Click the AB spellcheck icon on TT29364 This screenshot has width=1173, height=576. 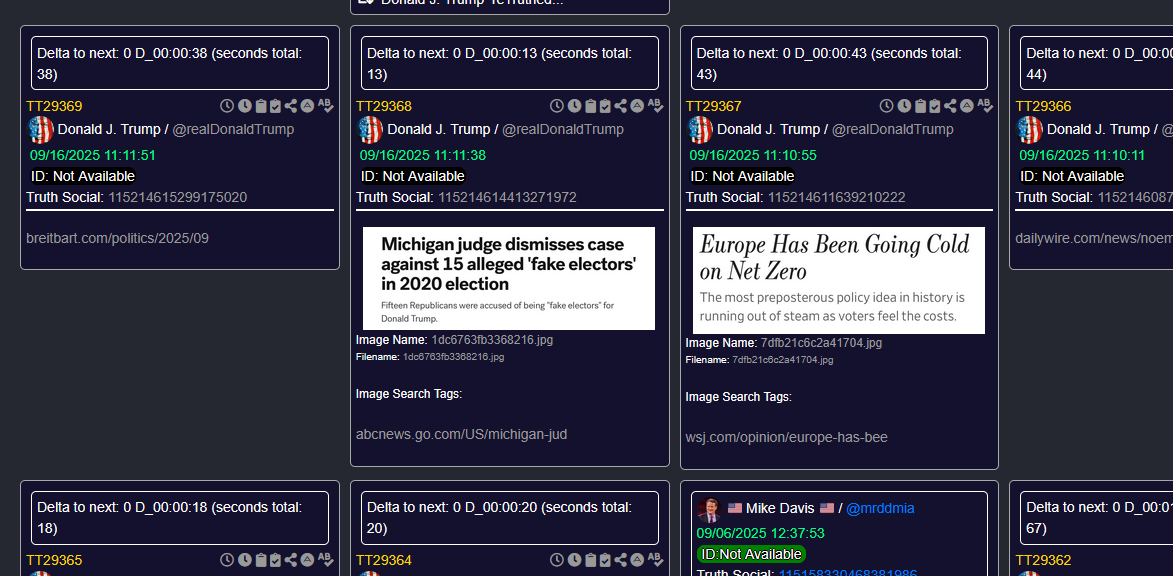coord(655,560)
